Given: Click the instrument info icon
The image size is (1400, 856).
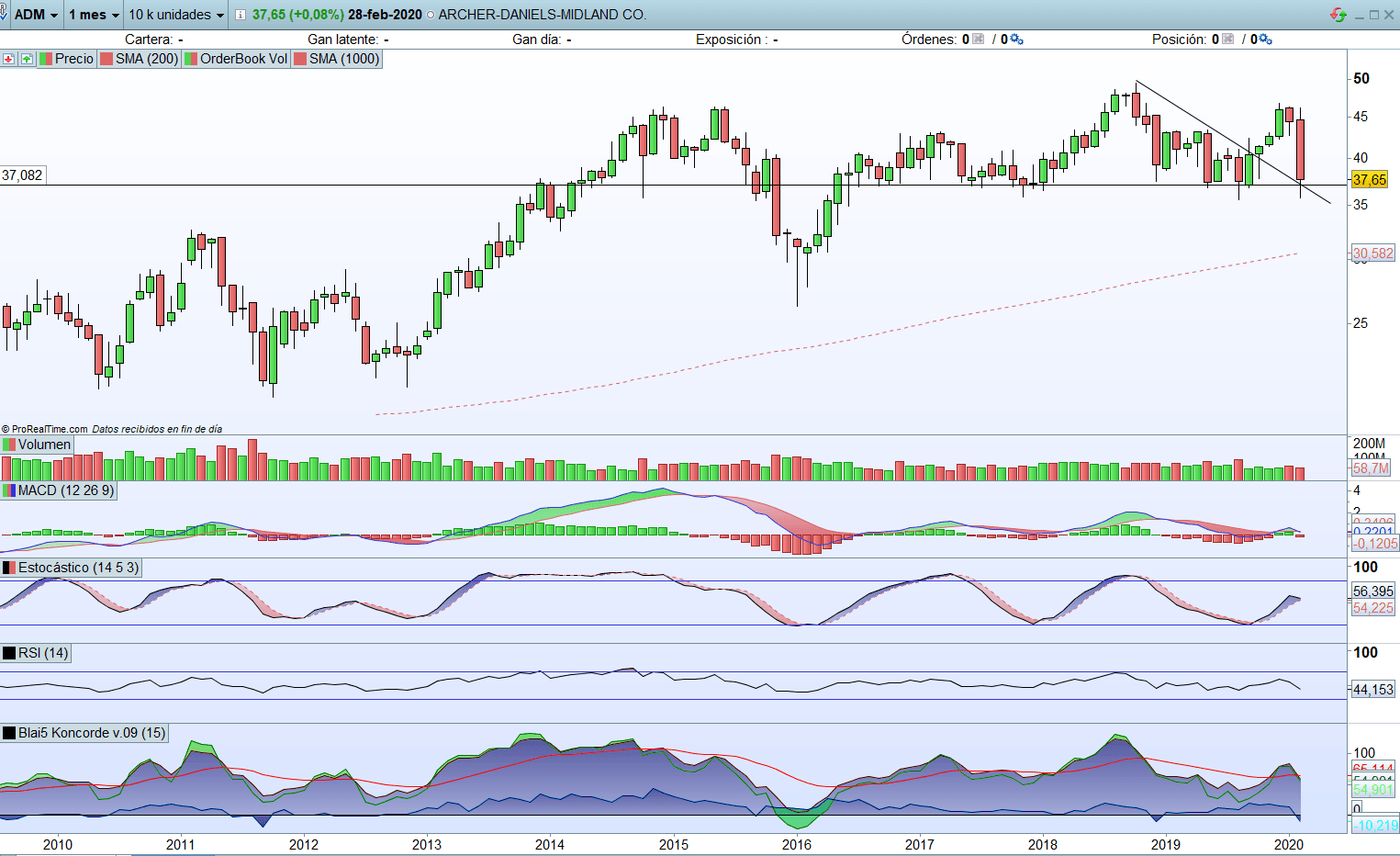Looking at the screenshot, I should 241,15.
